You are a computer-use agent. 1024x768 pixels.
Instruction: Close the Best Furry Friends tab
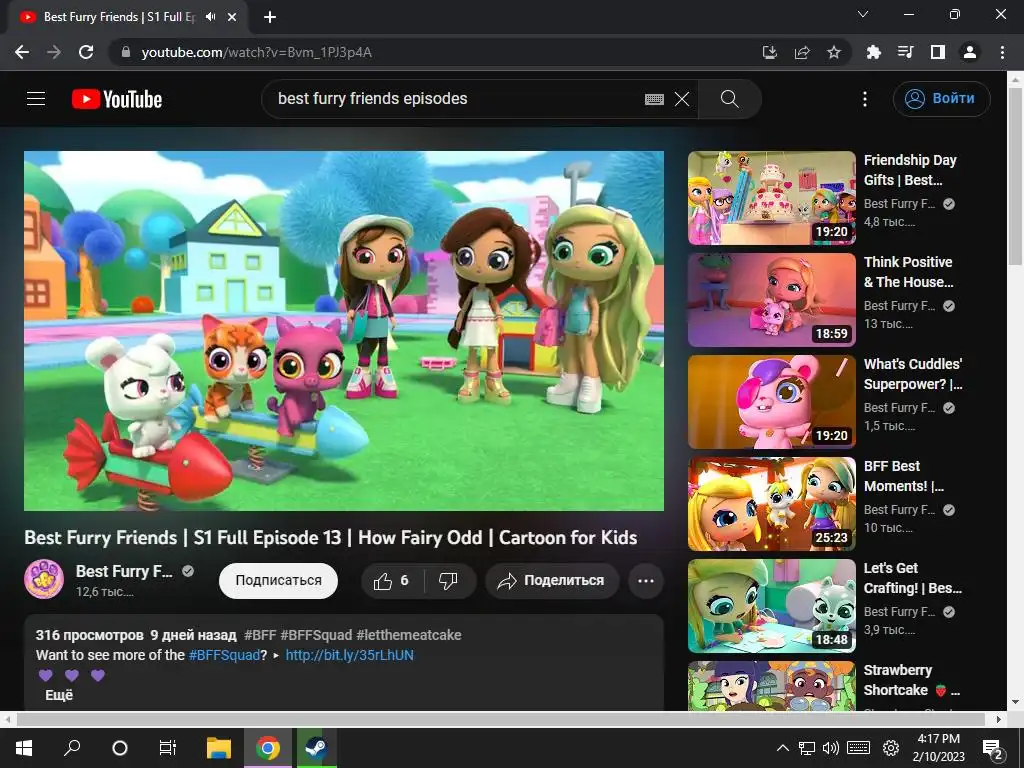coord(232,17)
